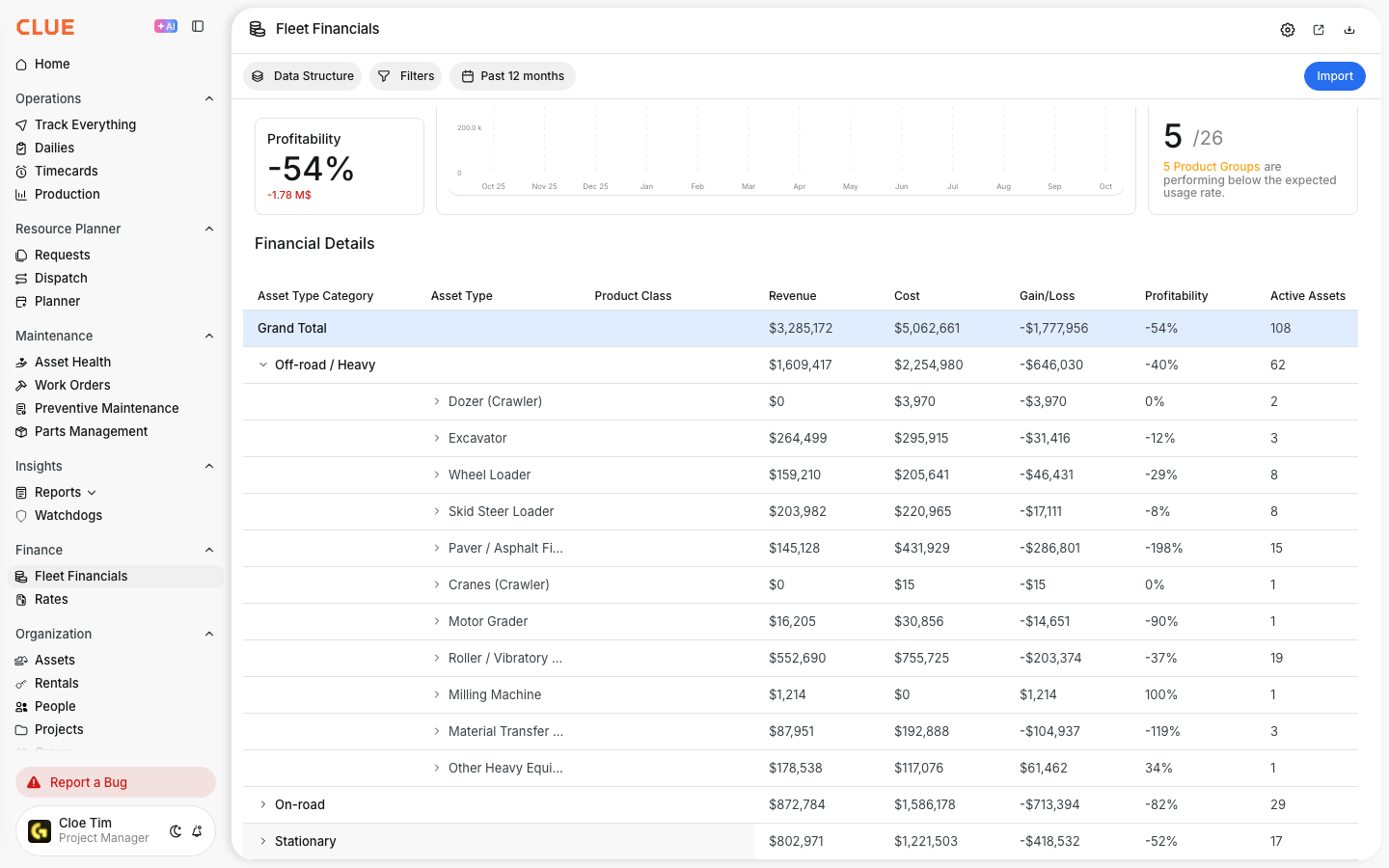Sort by Revenue column header
The width and height of the screenshot is (1389, 868).
point(792,296)
